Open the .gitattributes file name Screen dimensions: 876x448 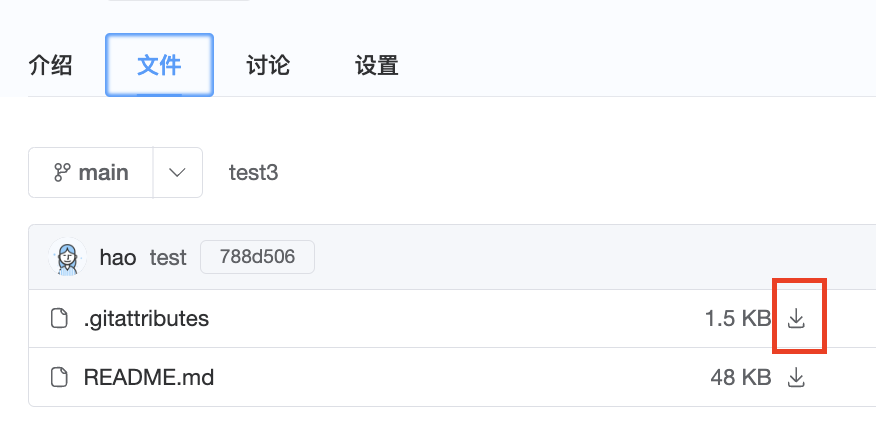146,319
